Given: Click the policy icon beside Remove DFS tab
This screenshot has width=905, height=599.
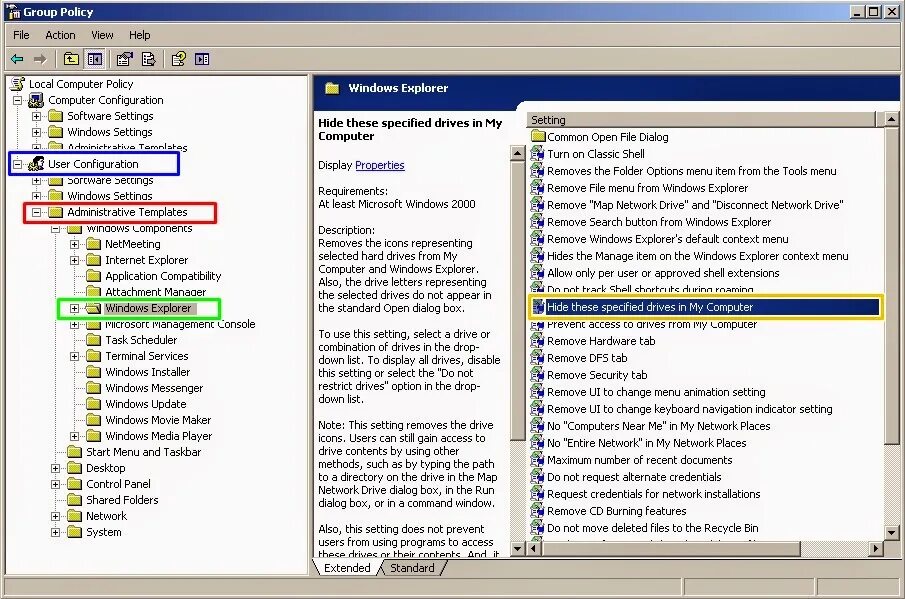Looking at the screenshot, I should click(538, 358).
